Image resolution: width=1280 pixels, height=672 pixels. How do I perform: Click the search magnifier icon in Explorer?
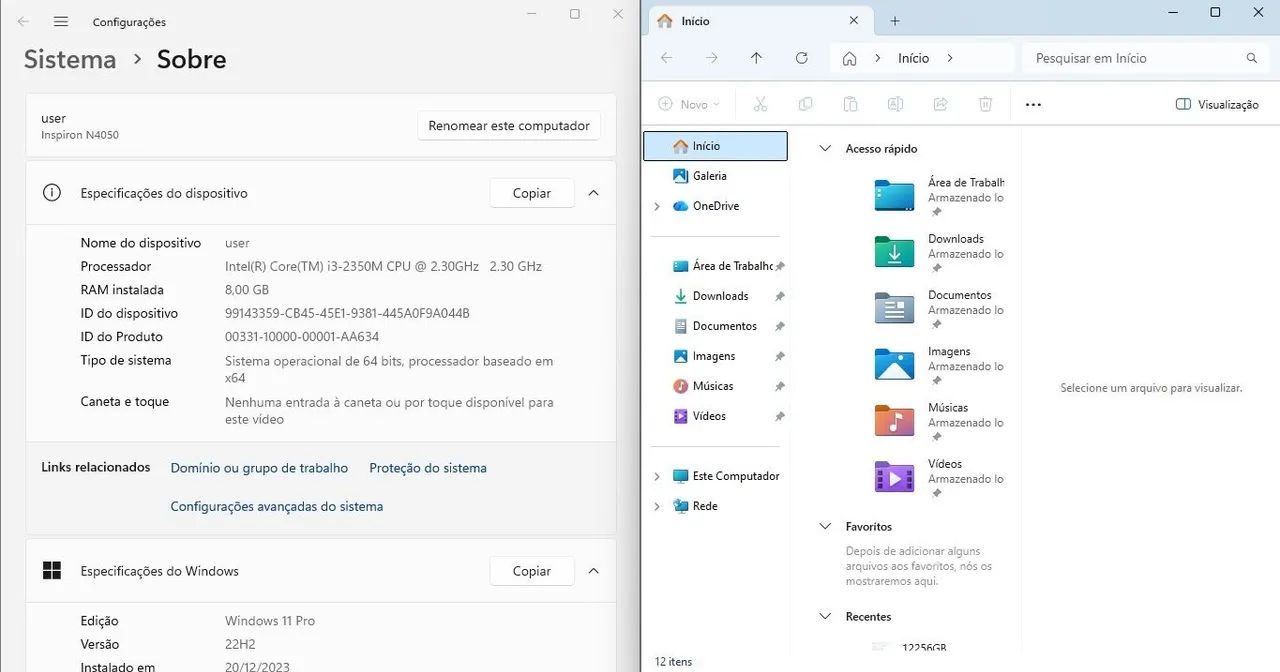1251,58
